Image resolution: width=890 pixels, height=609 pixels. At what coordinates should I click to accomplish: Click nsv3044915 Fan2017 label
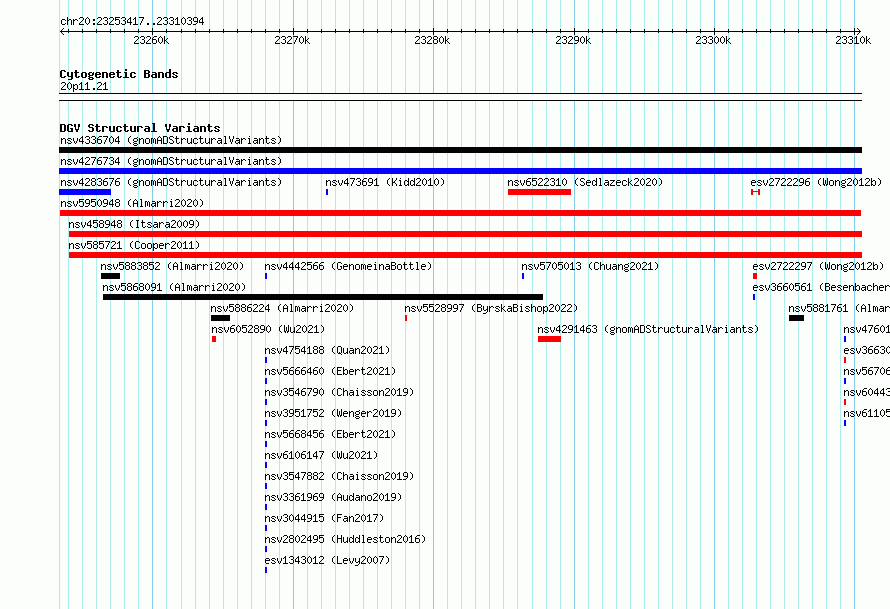(x=324, y=518)
